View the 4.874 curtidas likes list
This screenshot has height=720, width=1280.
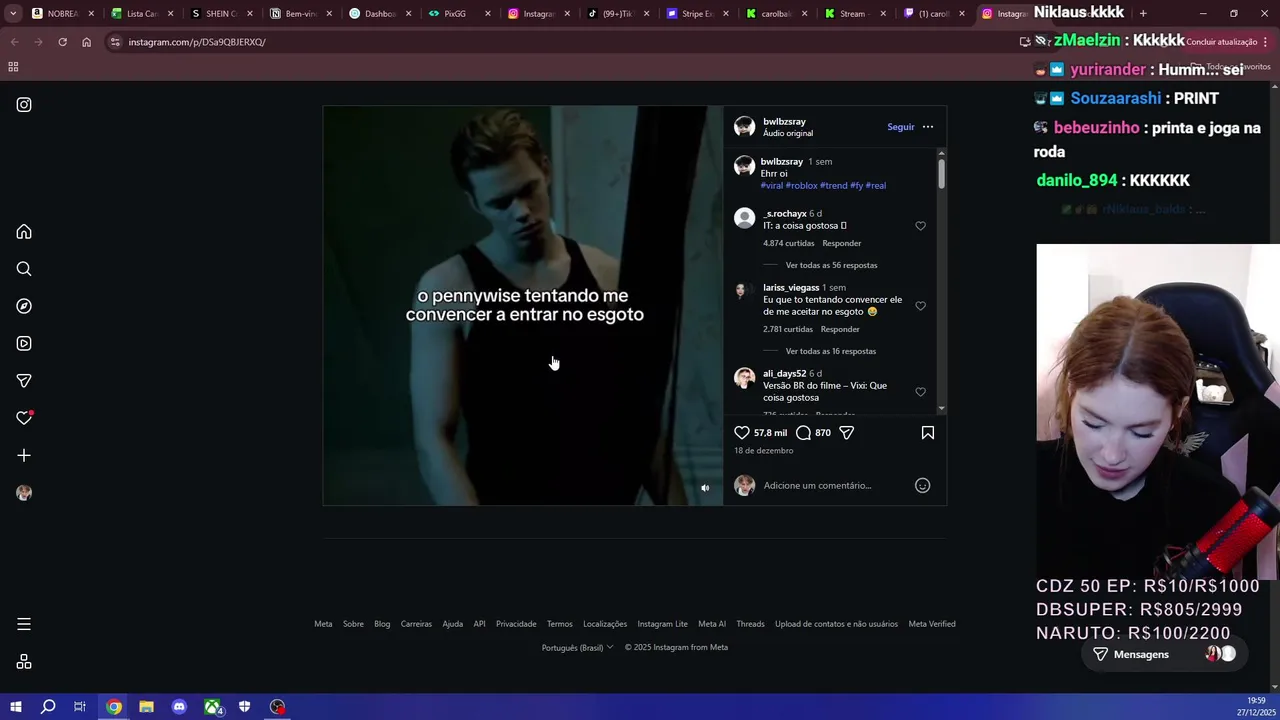tap(788, 243)
